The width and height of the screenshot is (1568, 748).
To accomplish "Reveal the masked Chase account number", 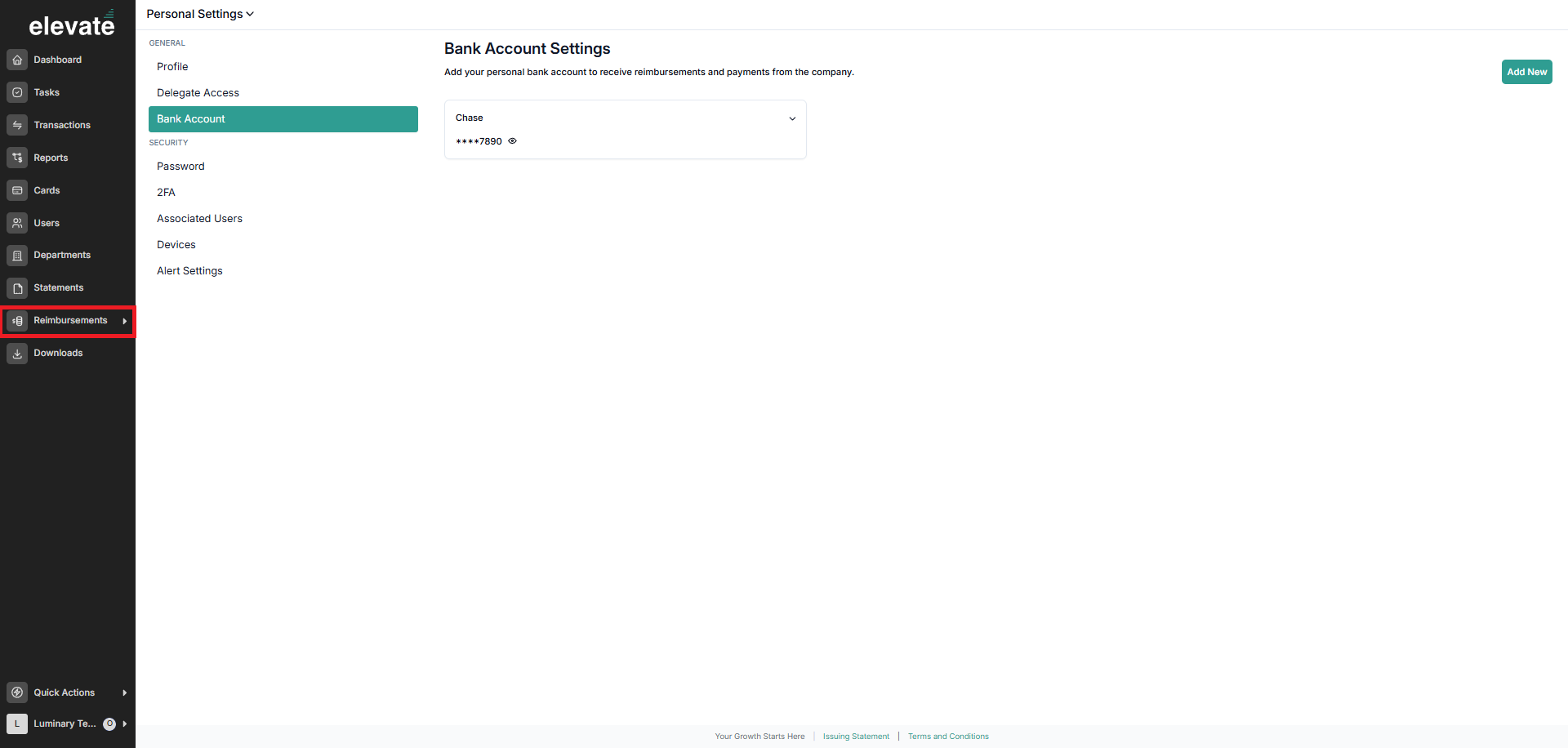I will point(513,141).
